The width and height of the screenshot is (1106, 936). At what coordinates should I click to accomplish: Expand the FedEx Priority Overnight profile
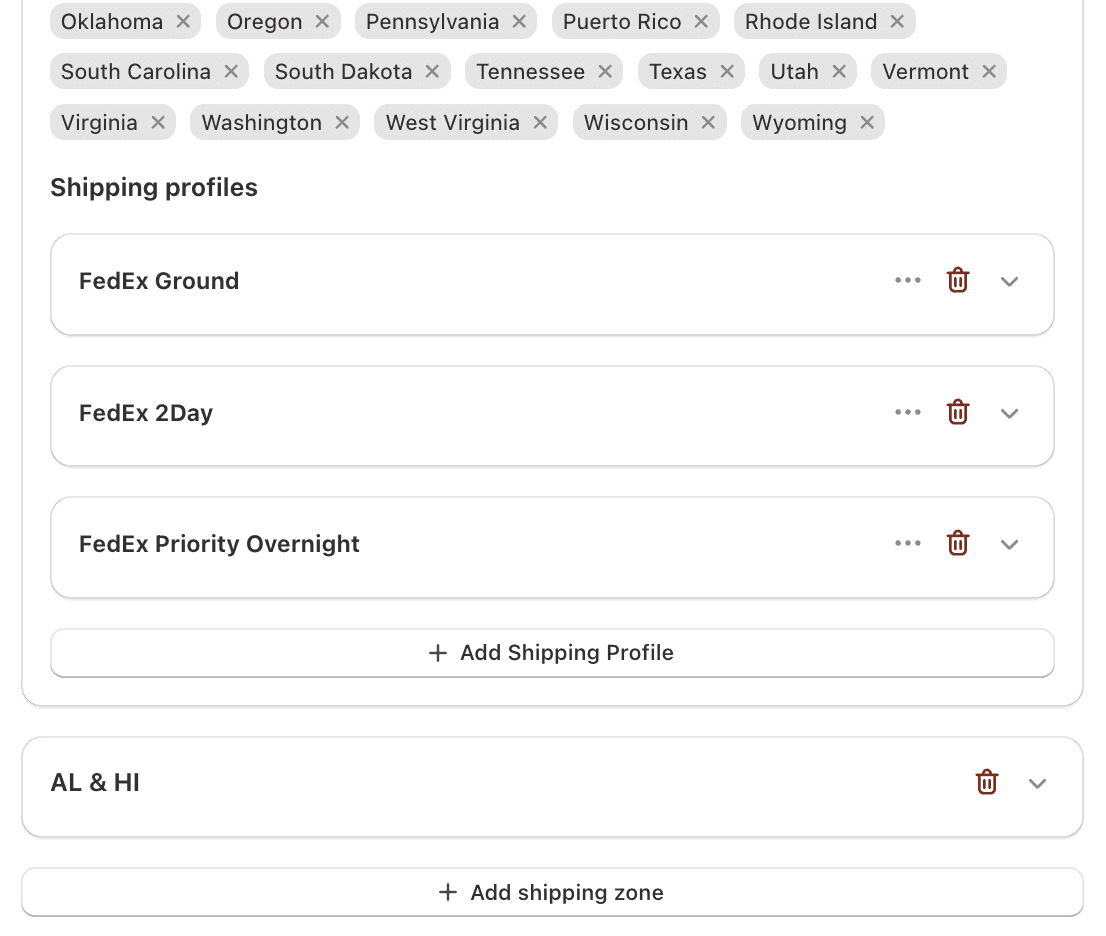tap(1010, 545)
